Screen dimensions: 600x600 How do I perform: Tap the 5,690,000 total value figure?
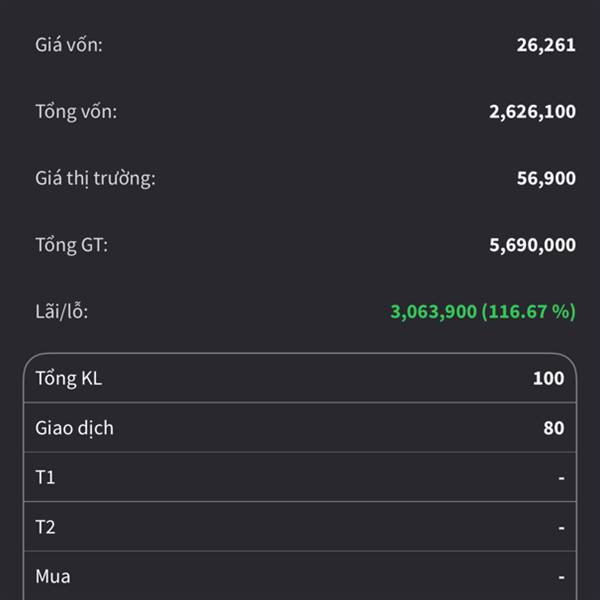532,245
